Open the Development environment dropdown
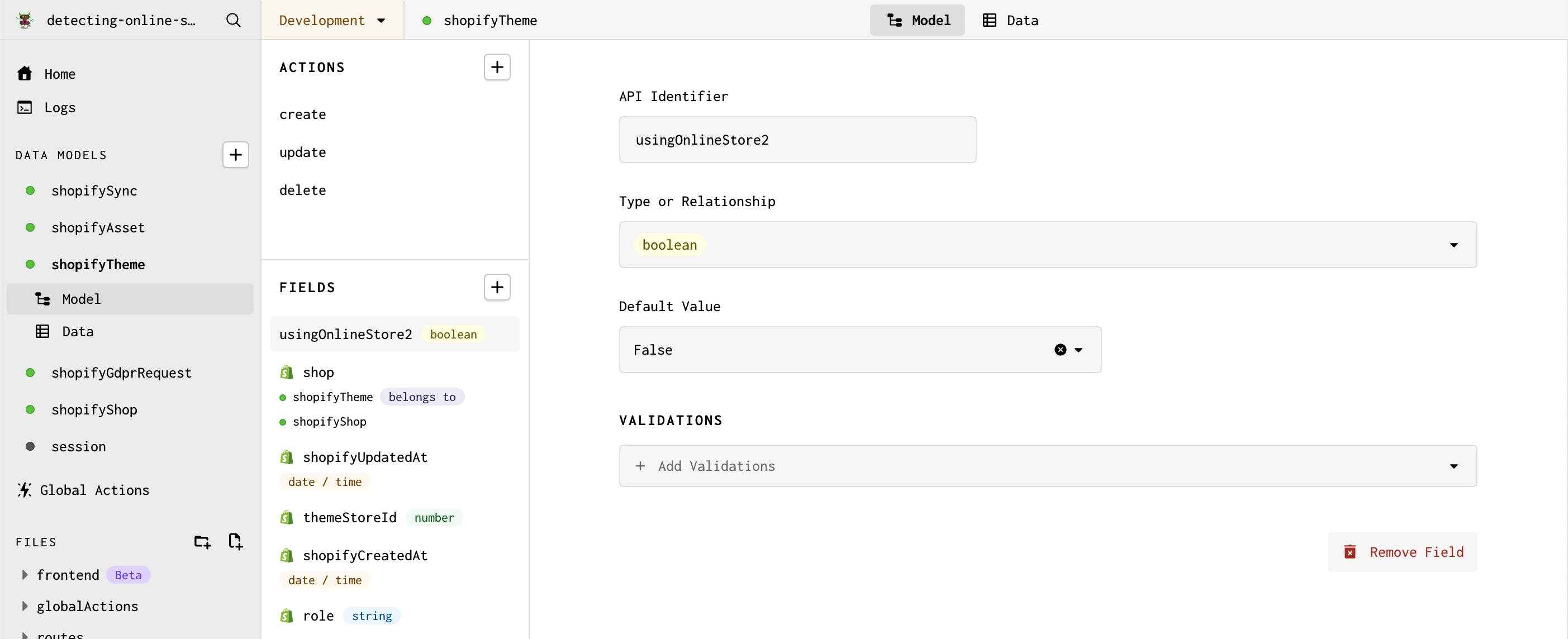This screenshot has height=639, width=1568. click(332, 20)
